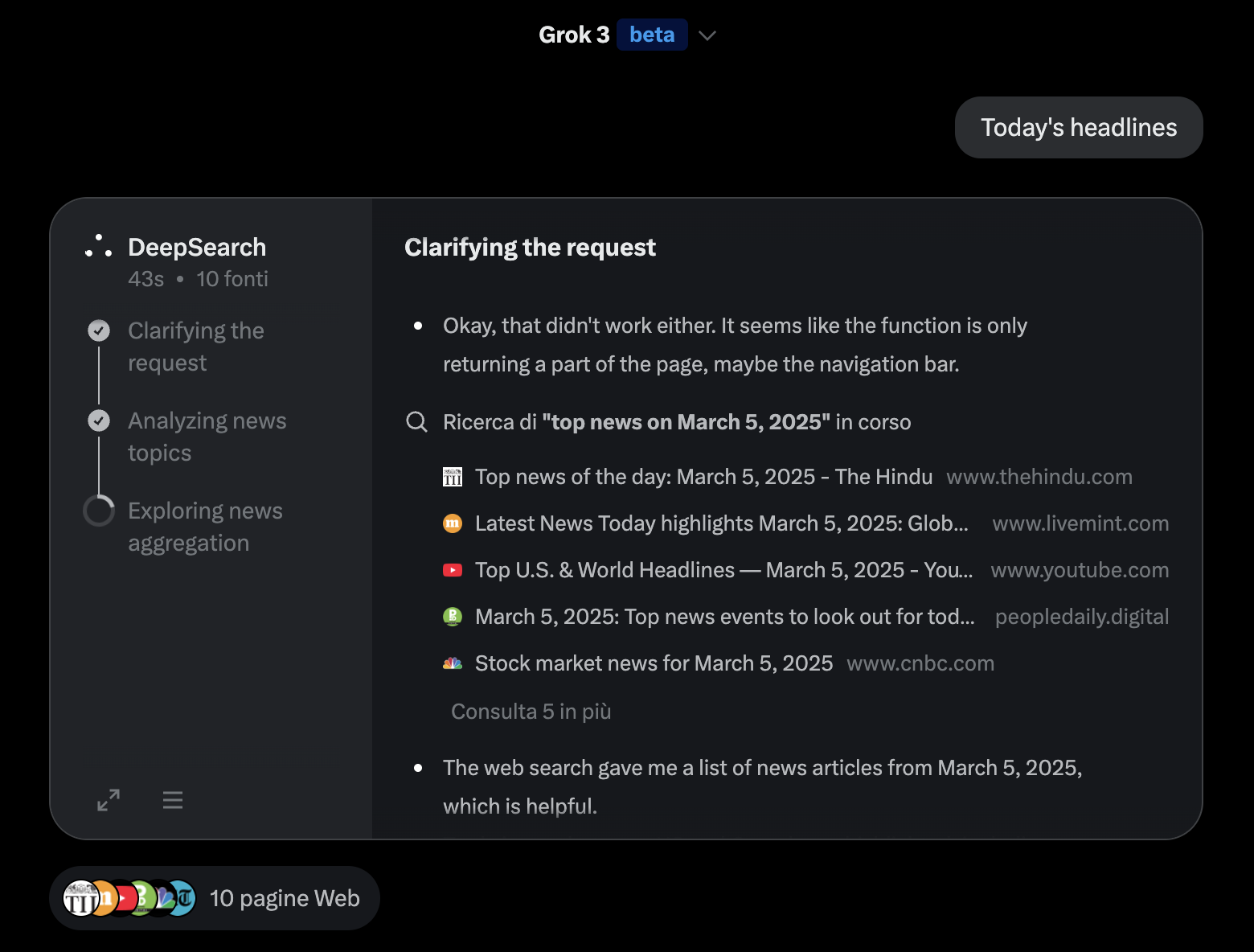The image size is (1254, 952).
Task: Open the Exploring news aggregation step
Action: click(205, 527)
